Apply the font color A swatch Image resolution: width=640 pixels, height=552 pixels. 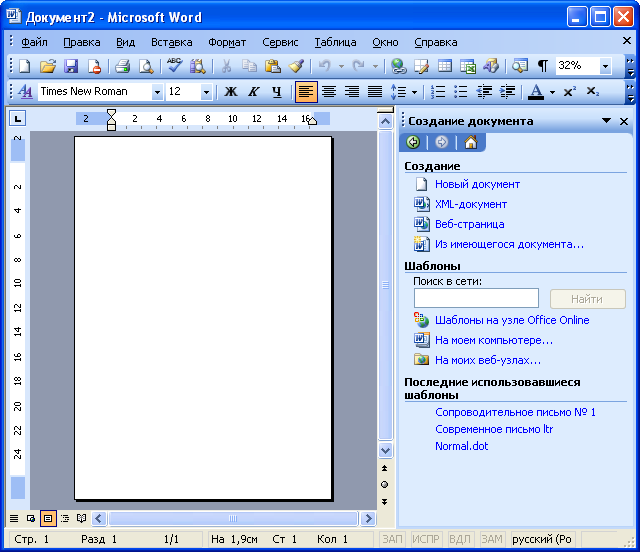click(536, 91)
